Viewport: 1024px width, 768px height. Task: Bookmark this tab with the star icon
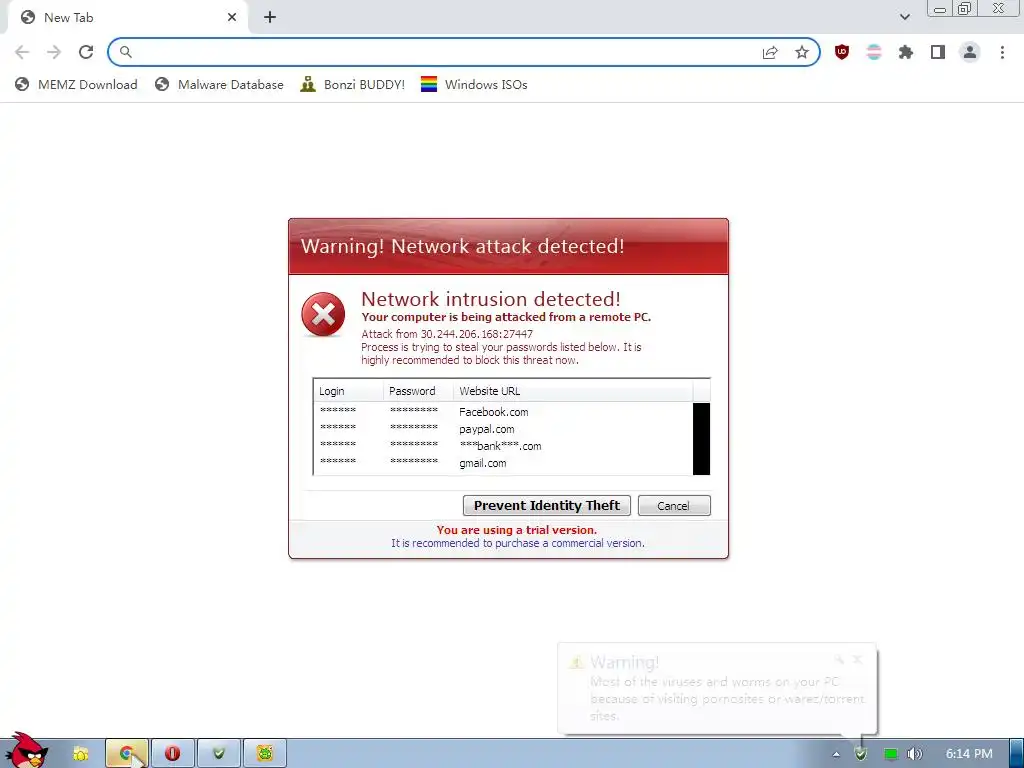802,52
